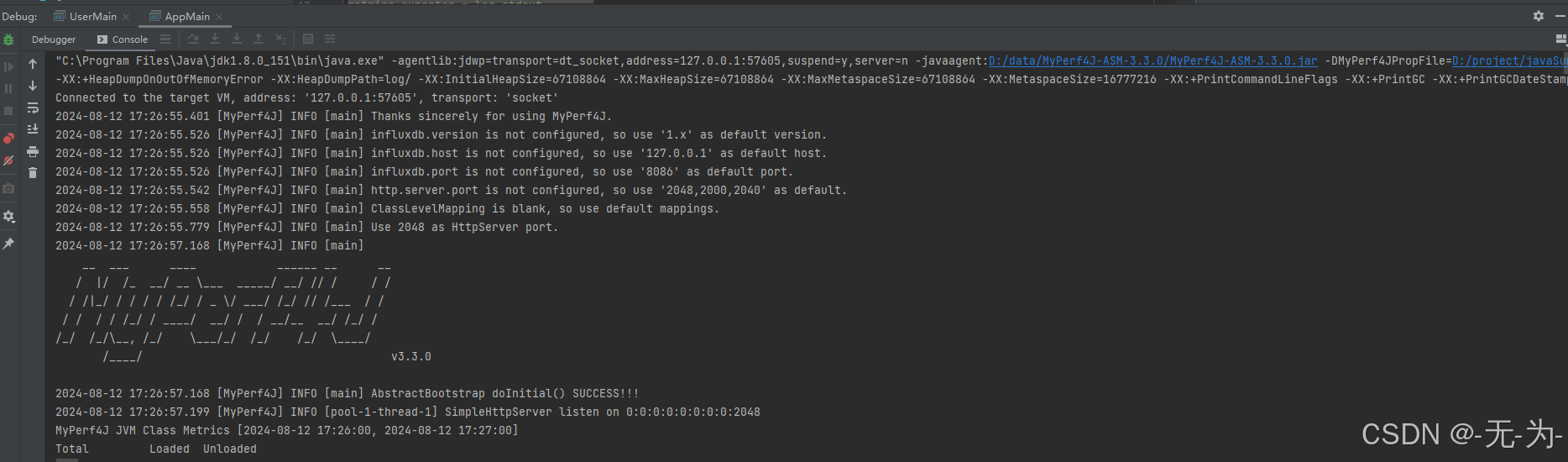
Task: Toggle Mute Breakpoints icon
Action: pyautogui.click(x=8, y=160)
